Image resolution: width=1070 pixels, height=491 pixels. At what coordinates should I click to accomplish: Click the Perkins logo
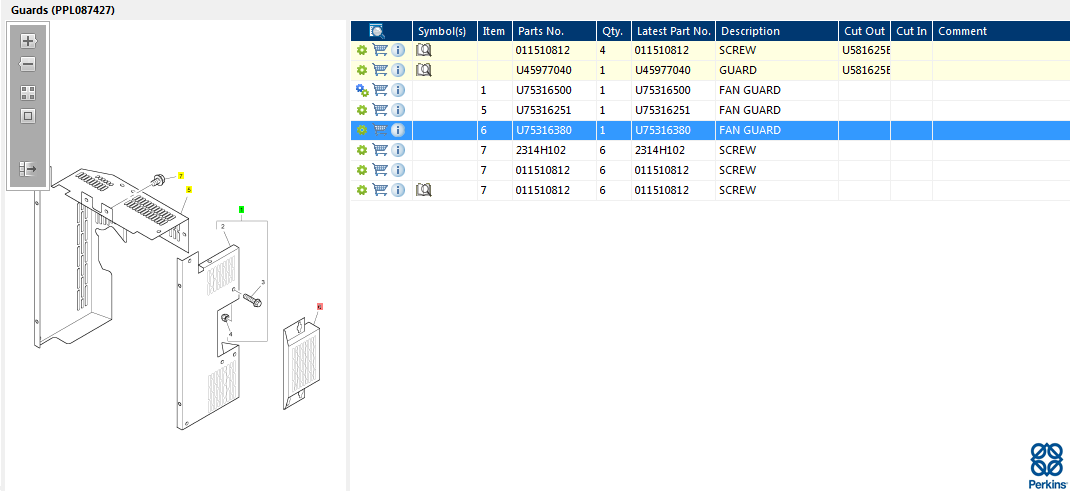click(x=1046, y=465)
